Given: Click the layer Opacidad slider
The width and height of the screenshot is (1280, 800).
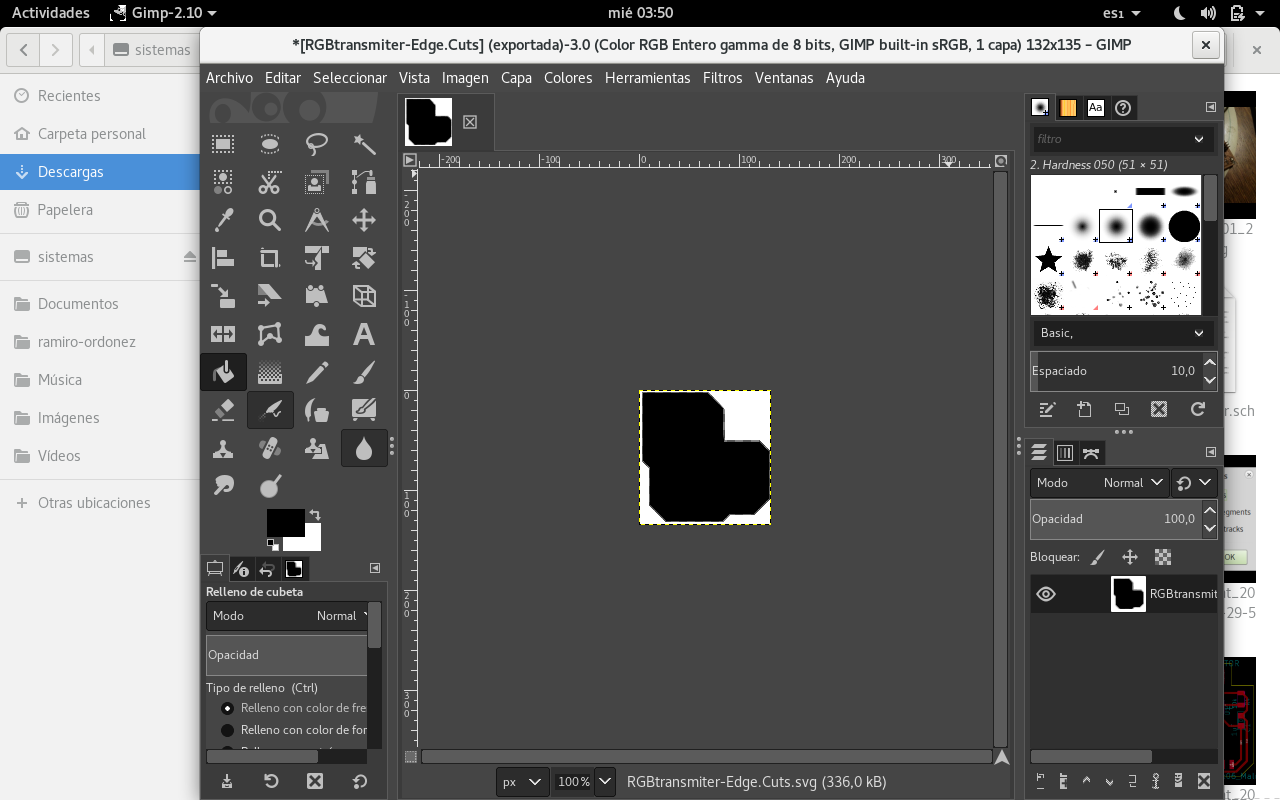Looking at the screenshot, I should coord(1115,519).
